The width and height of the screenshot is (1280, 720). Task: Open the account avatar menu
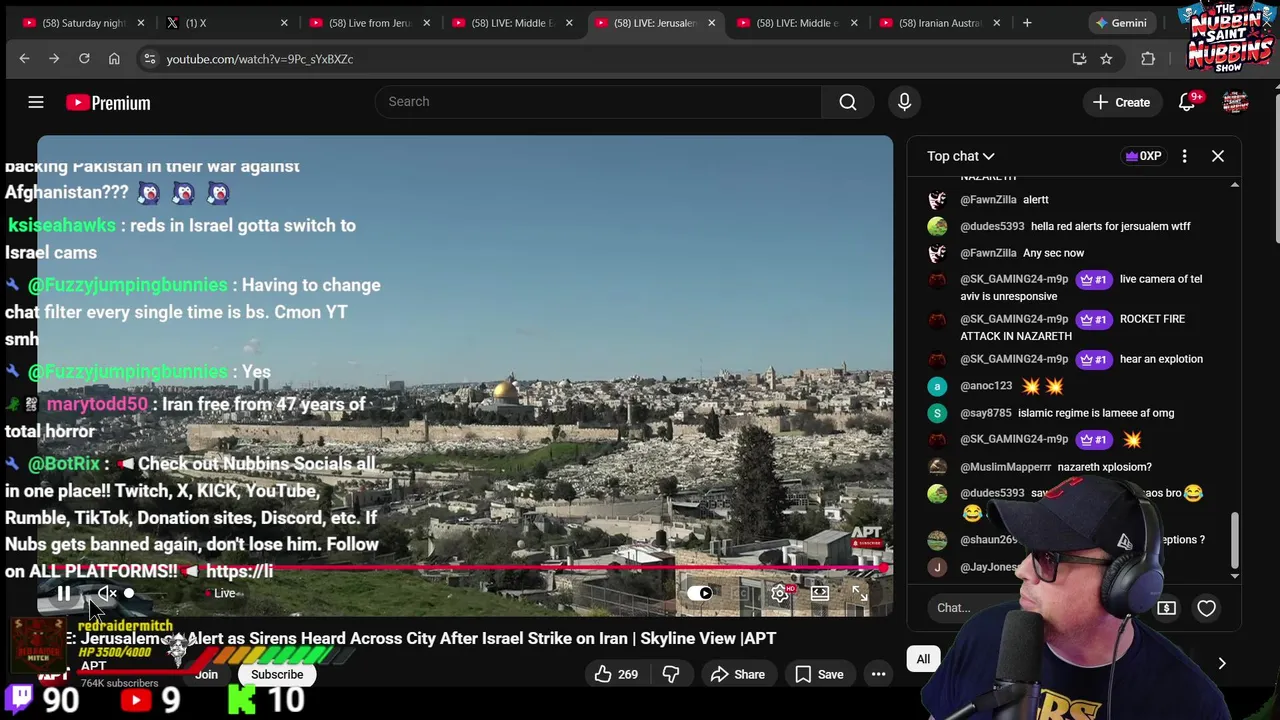tap(1235, 102)
